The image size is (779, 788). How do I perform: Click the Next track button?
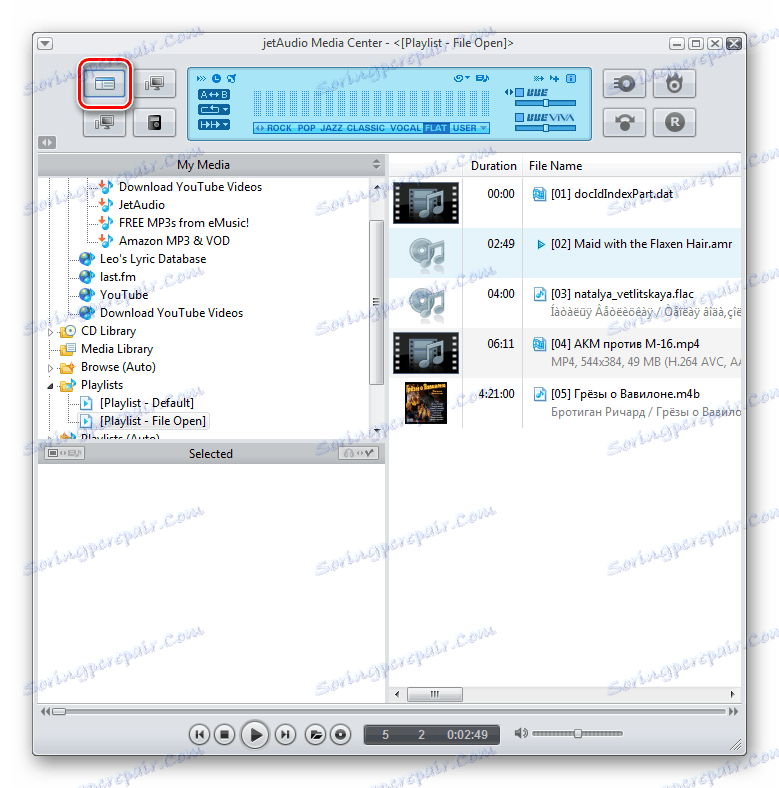pyautogui.click(x=285, y=735)
